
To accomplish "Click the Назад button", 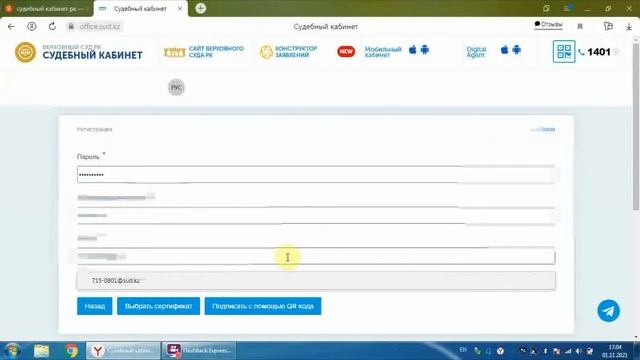I will [95, 306].
